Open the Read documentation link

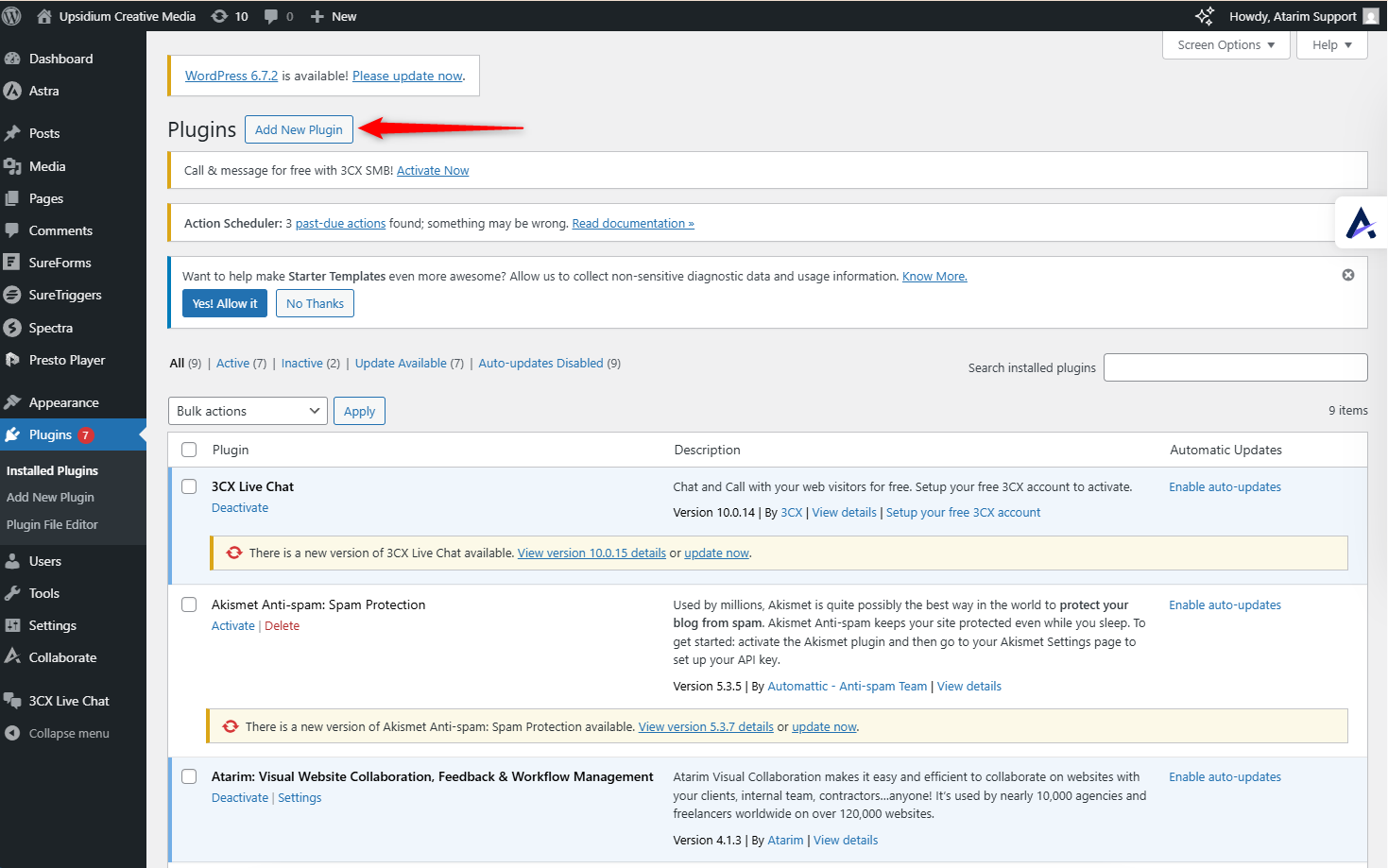click(x=633, y=223)
